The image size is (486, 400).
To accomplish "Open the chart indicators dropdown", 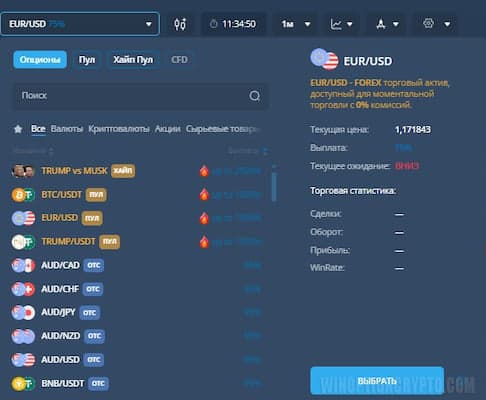I will [341, 24].
